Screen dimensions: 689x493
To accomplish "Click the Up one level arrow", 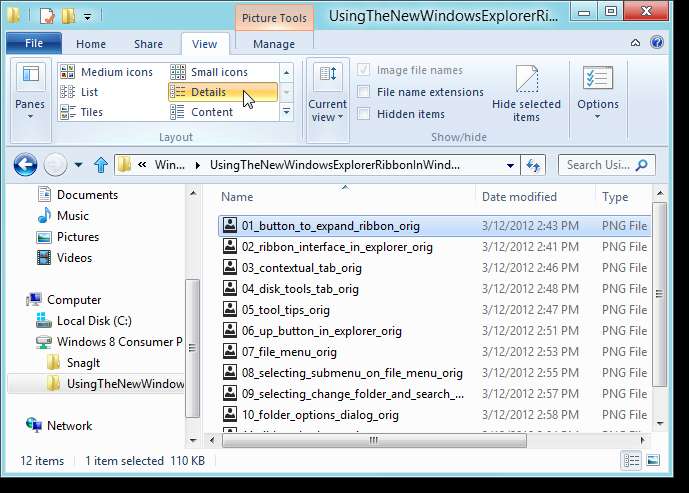I will [x=101, y=165].
